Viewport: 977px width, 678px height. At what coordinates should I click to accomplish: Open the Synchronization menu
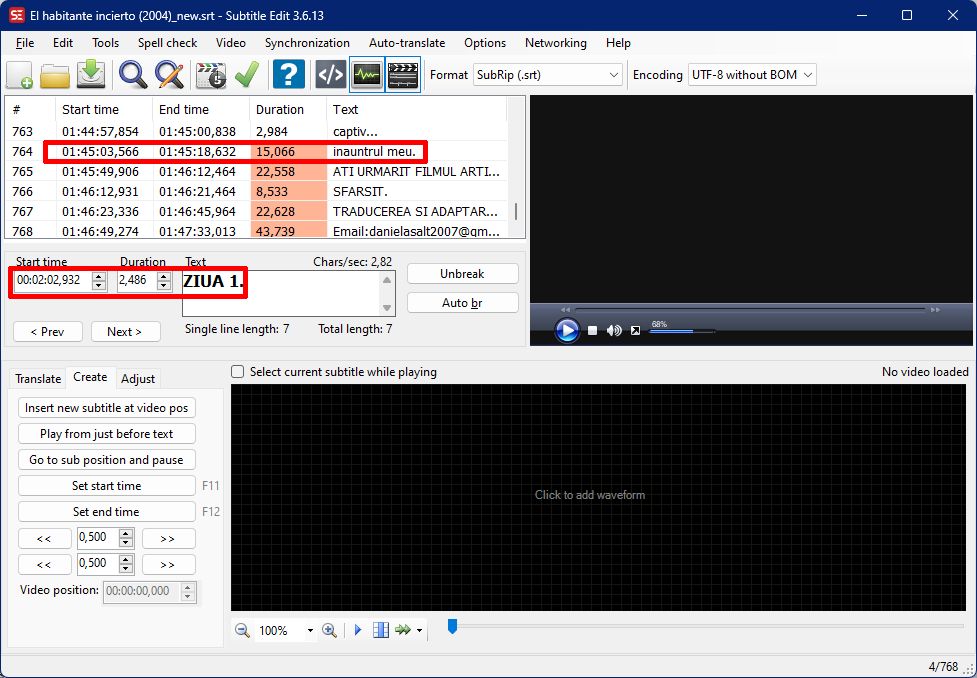tap(307, 43)
